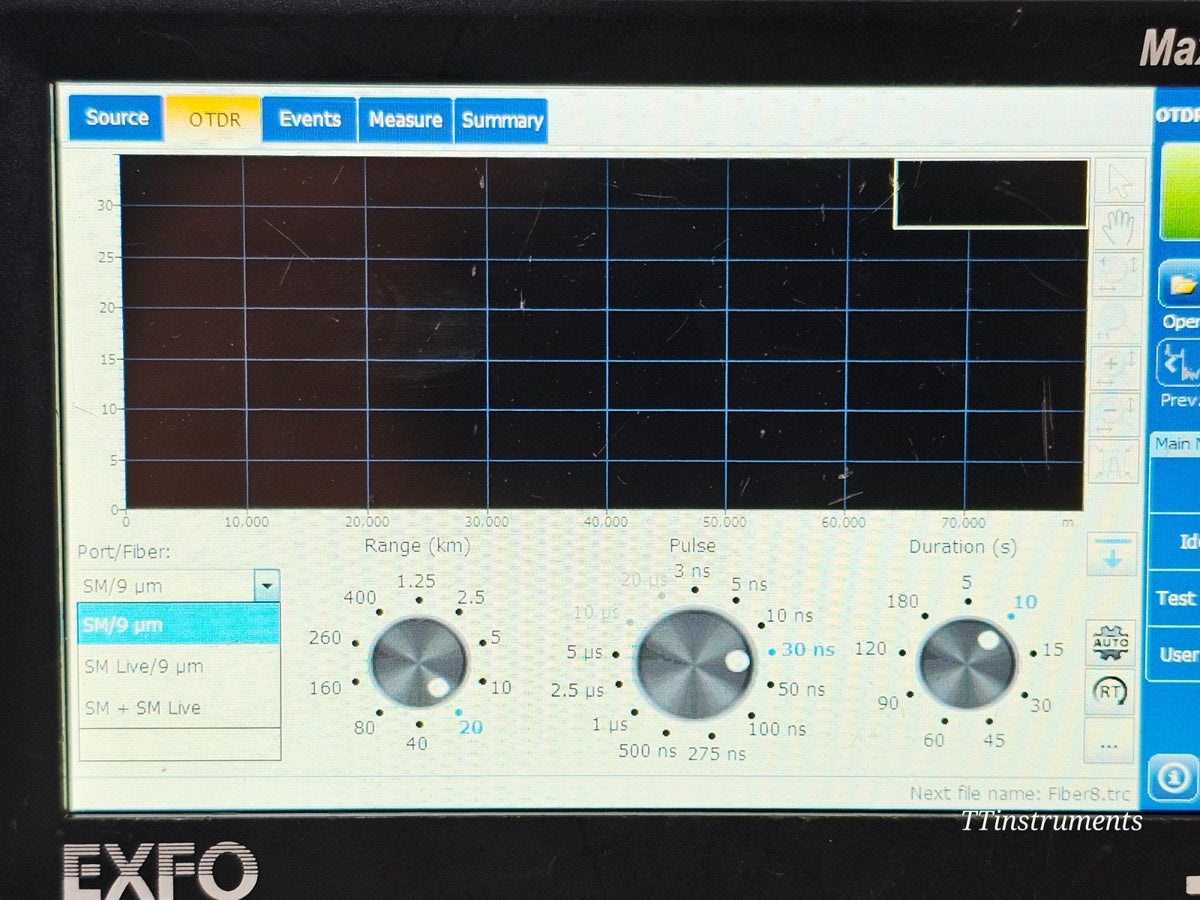Screen dimensions: 1200x900
Task: Start real-time mode with the RT icon
Action: coord(1110,691)
